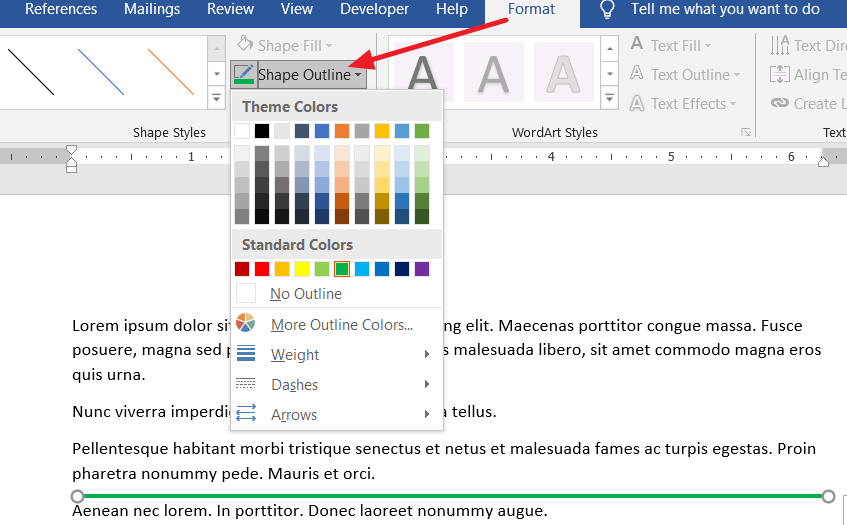
Task: Click the Text Direction icon
Action: (x=780, y=45)
